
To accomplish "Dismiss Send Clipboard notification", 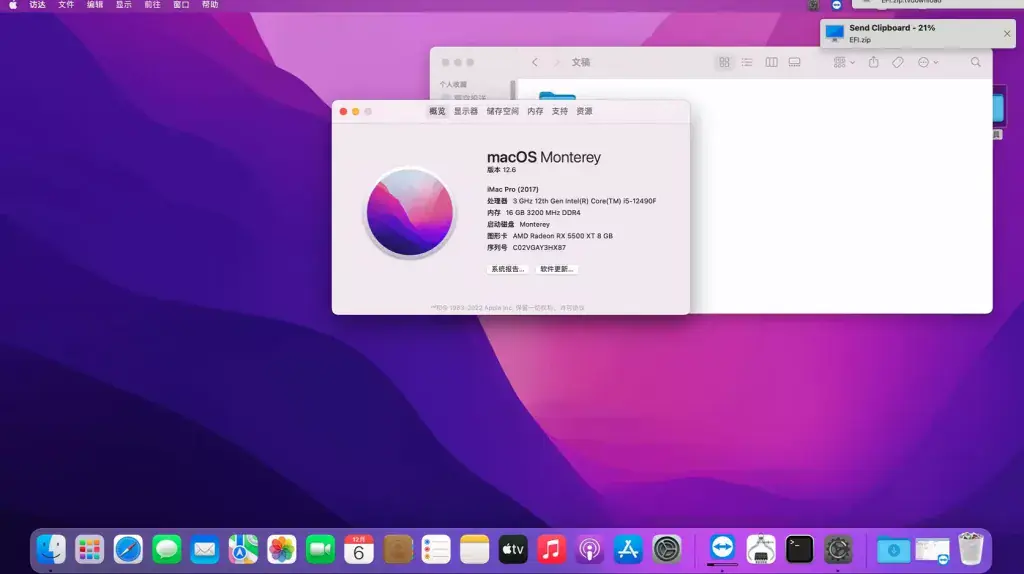I will click(1007, 33).
